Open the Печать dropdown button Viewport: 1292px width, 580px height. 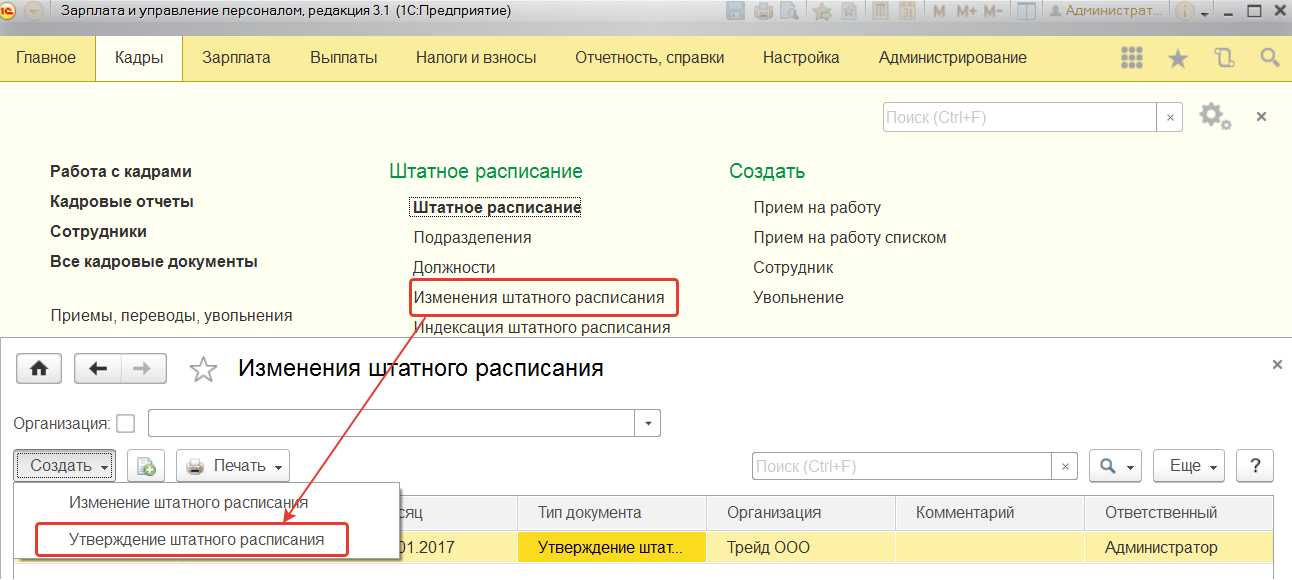coord(233,466)
